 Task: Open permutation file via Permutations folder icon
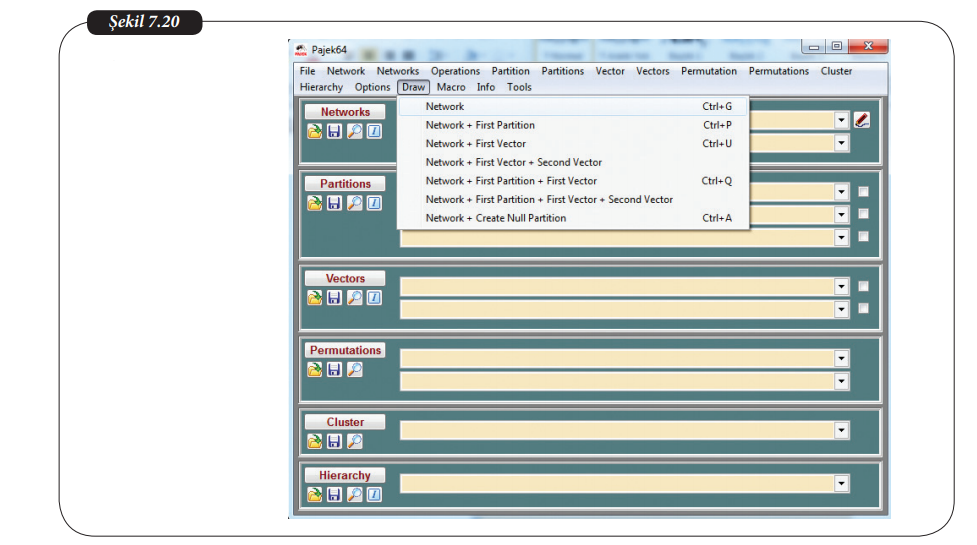314,369
